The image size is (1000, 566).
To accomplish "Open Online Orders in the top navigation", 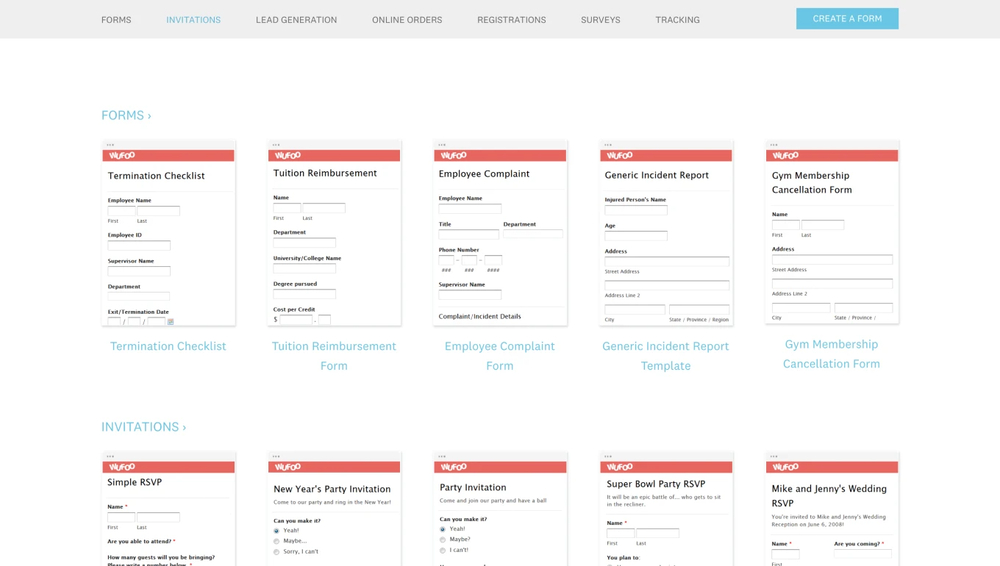I will [407, 20].
